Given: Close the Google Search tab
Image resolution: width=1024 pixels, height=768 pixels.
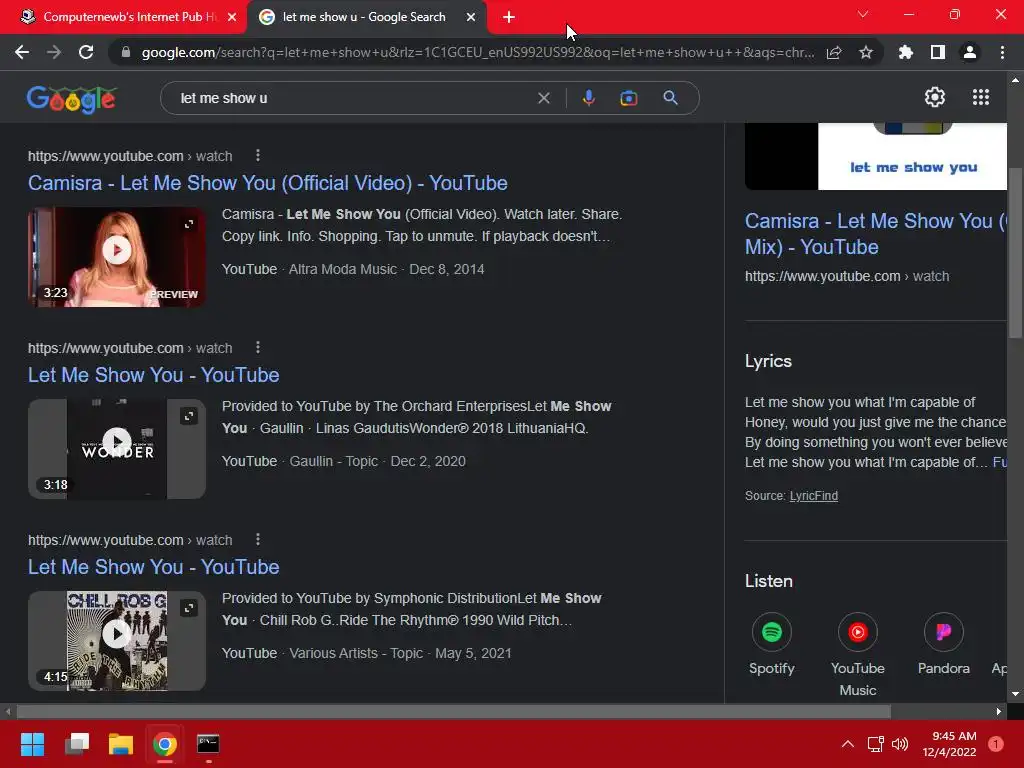Looking at the screenshot, I should click(471, 17).
